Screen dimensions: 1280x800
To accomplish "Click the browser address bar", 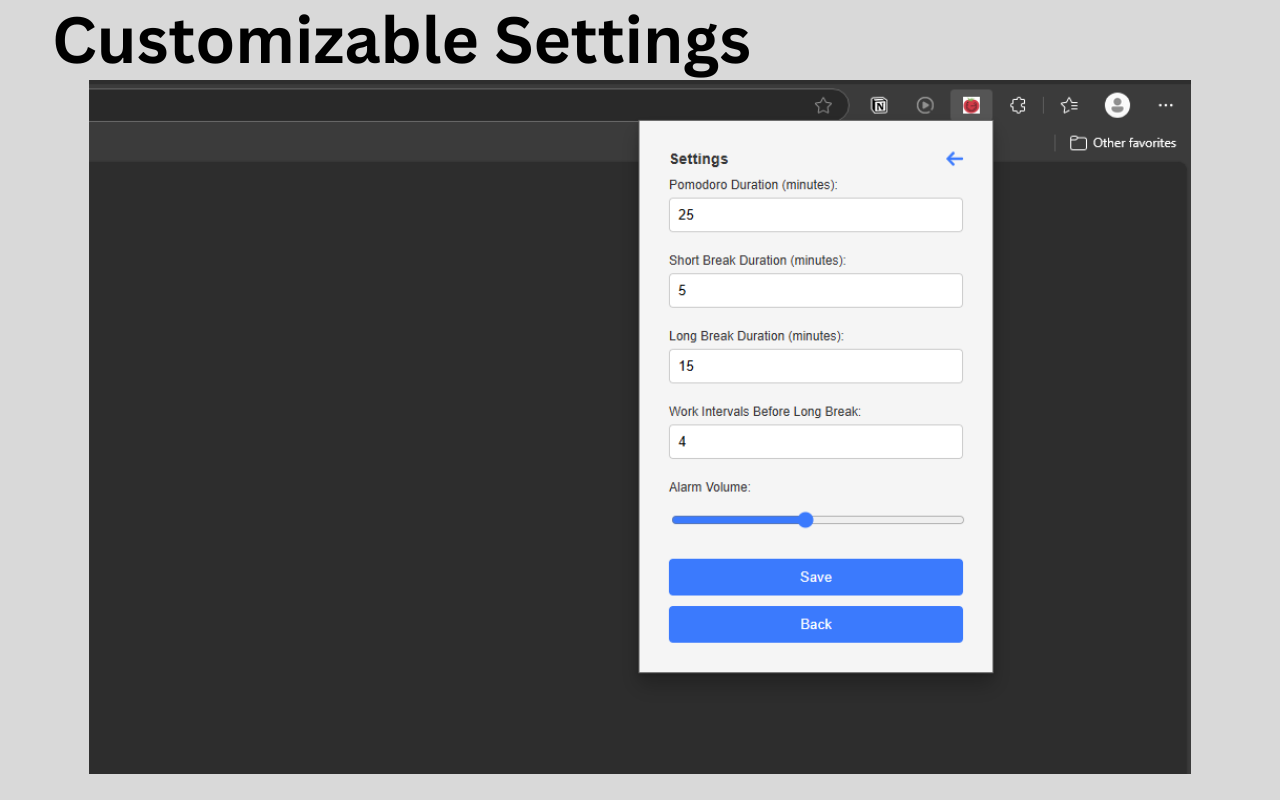I will pyautogui.click(x=450, y=105).
